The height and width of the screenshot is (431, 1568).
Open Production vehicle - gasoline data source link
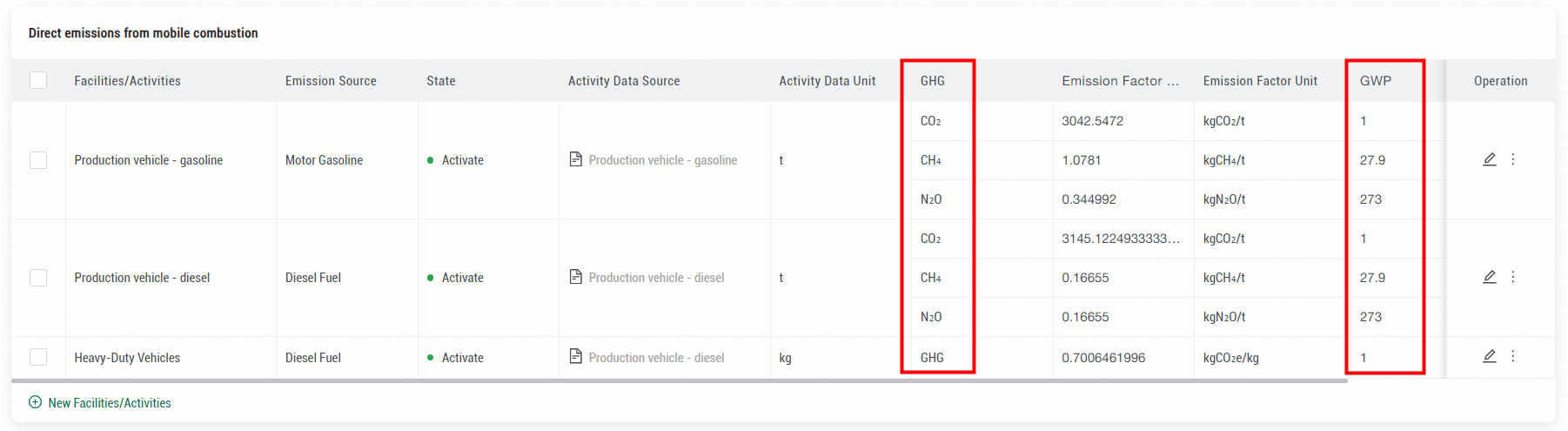[x=662, y=160]
